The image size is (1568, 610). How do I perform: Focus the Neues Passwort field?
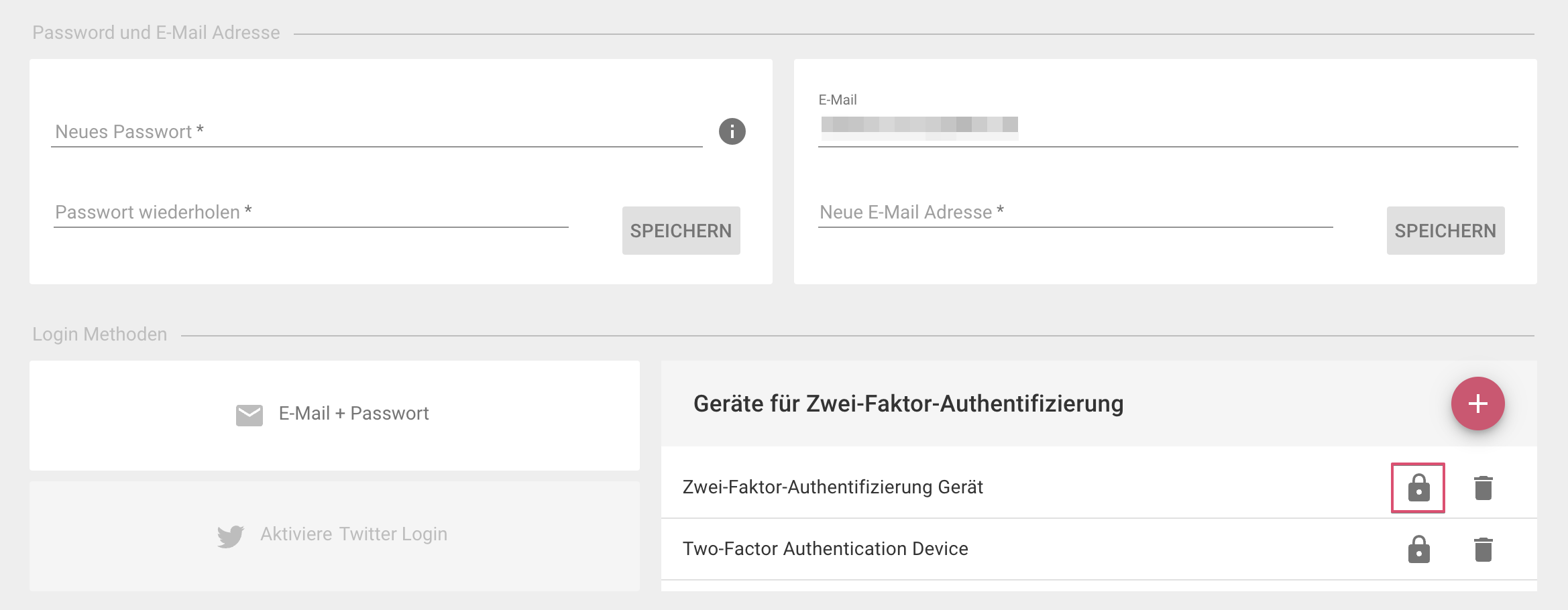point(377,132)
